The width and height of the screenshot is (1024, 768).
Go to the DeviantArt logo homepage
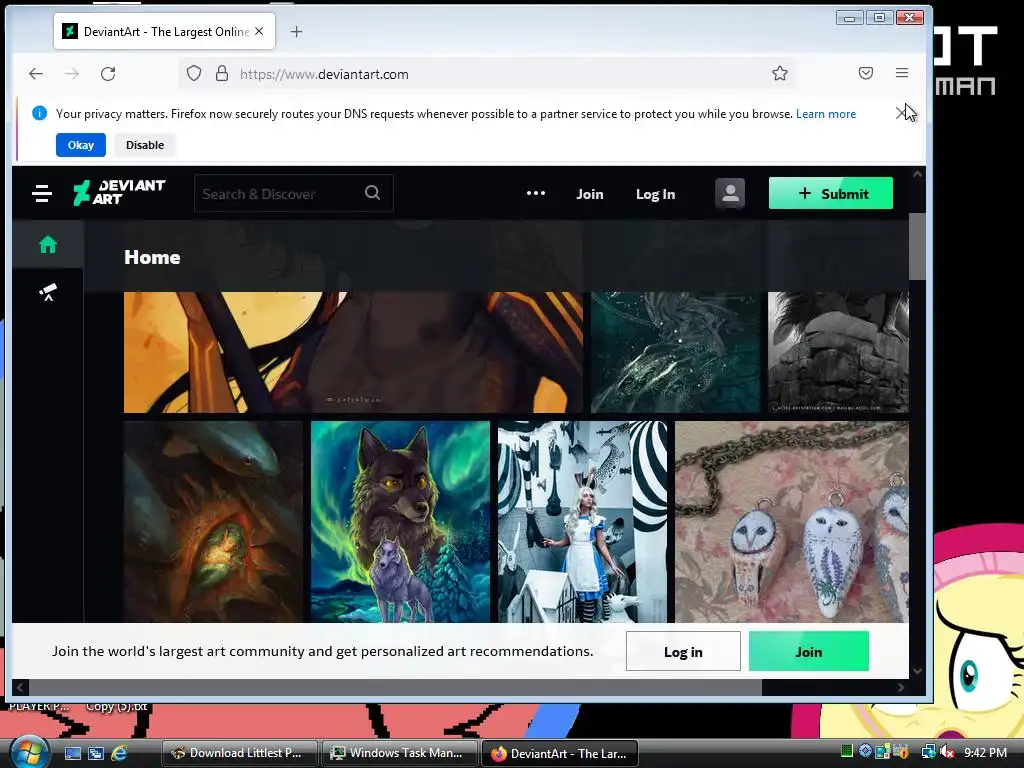click(119, 193)
